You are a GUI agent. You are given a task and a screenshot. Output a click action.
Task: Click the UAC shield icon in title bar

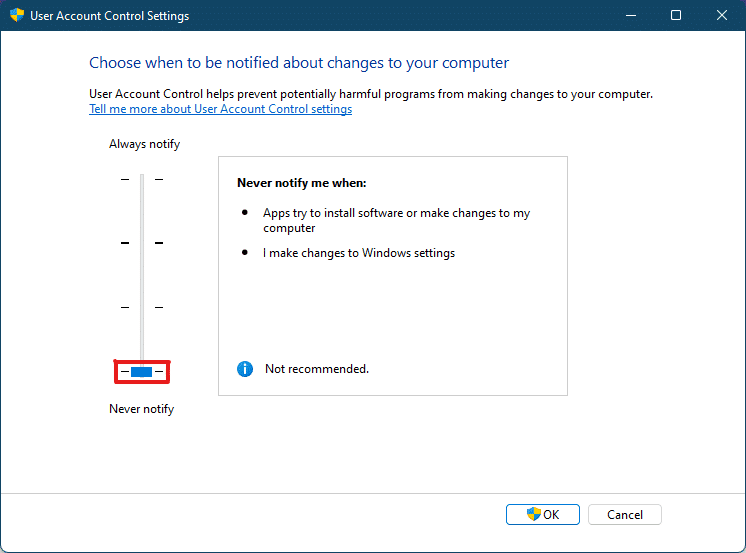coord(17,15)
